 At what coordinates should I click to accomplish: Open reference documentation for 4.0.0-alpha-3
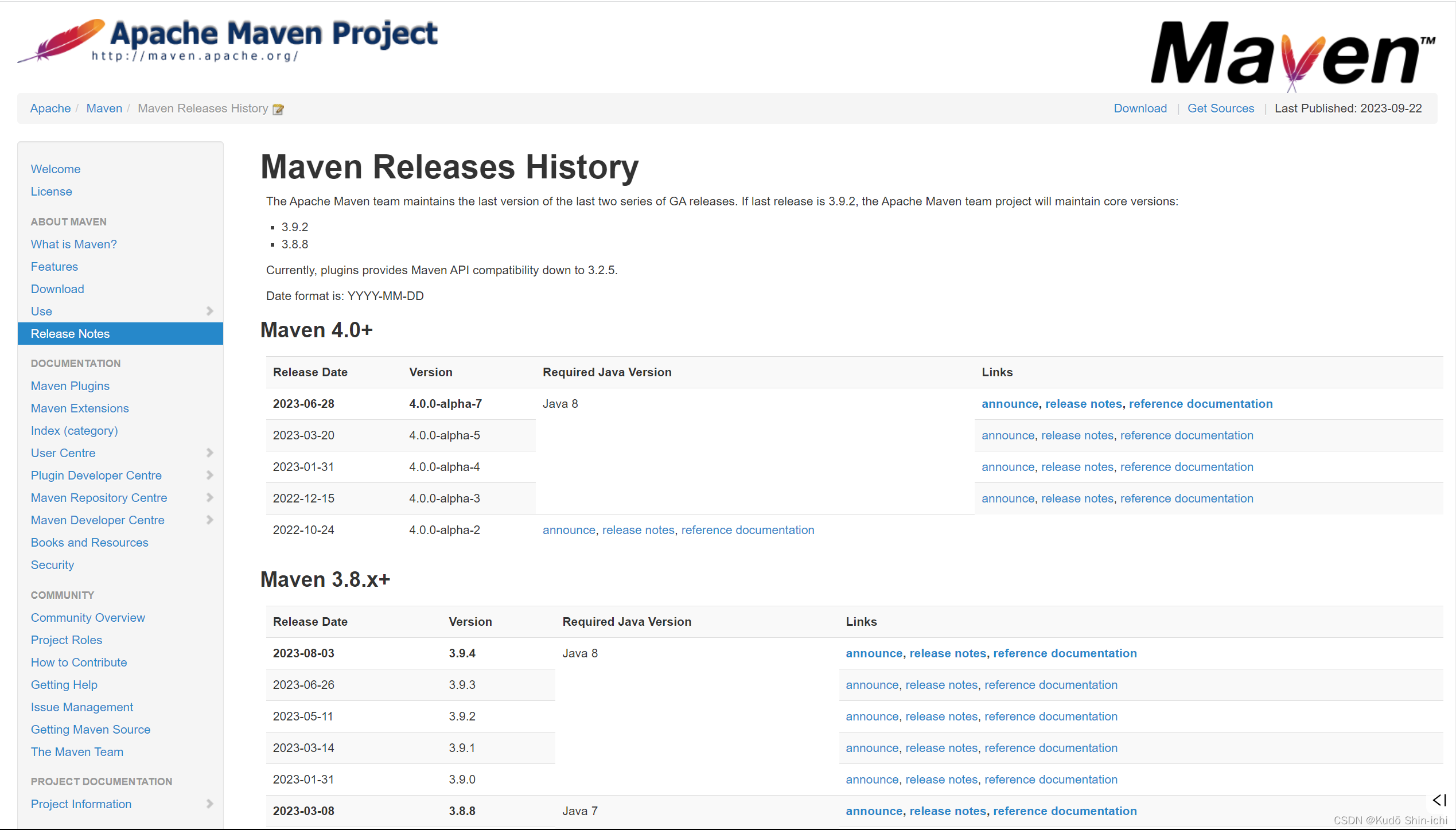1186,498
